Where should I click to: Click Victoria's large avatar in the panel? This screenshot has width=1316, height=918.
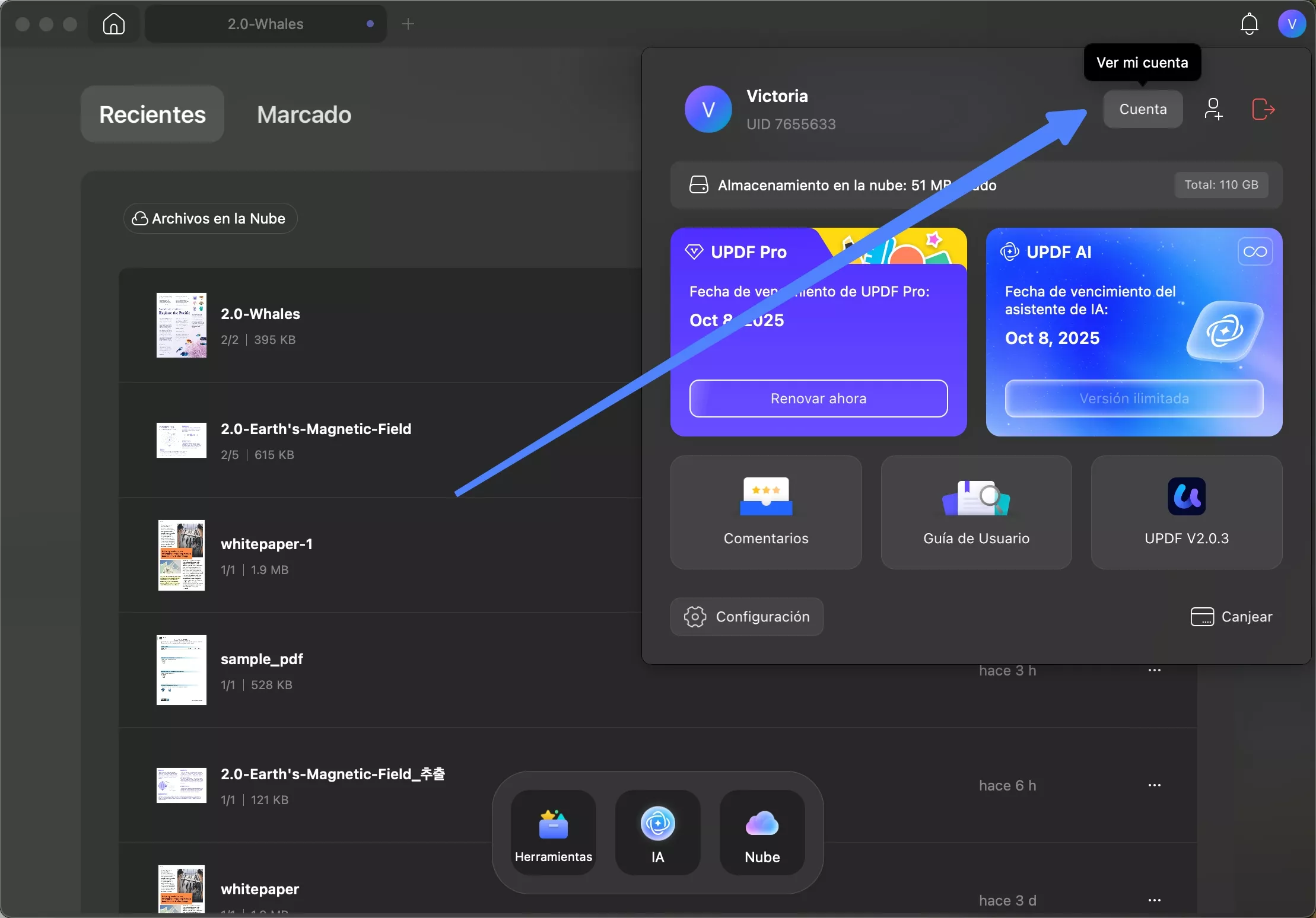point(708,109)
